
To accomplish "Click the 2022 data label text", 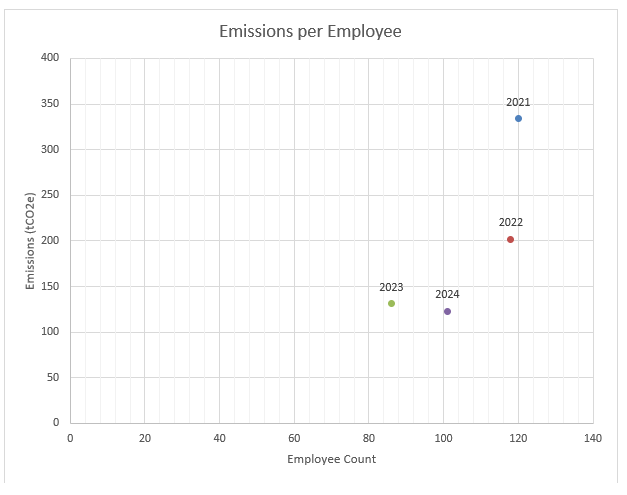I will pyautogui.click(x=511, y=222).
